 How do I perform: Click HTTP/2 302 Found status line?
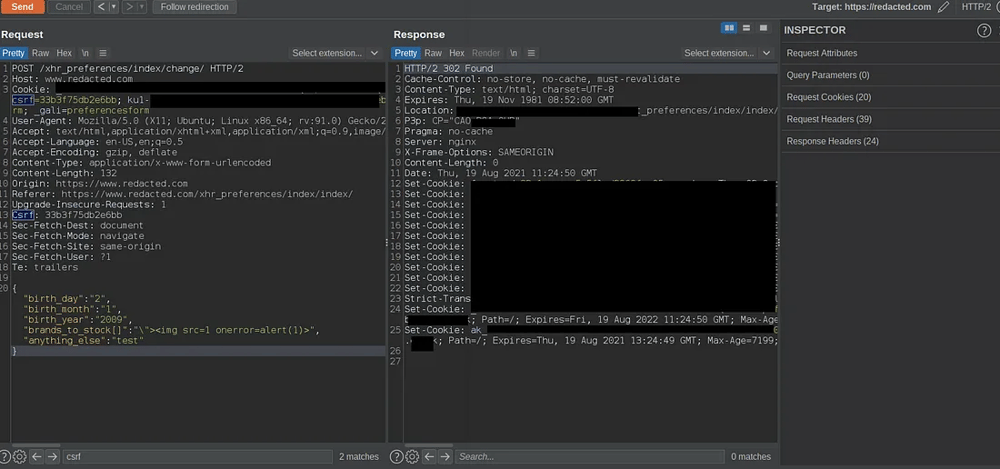click(x=448, y=68)
